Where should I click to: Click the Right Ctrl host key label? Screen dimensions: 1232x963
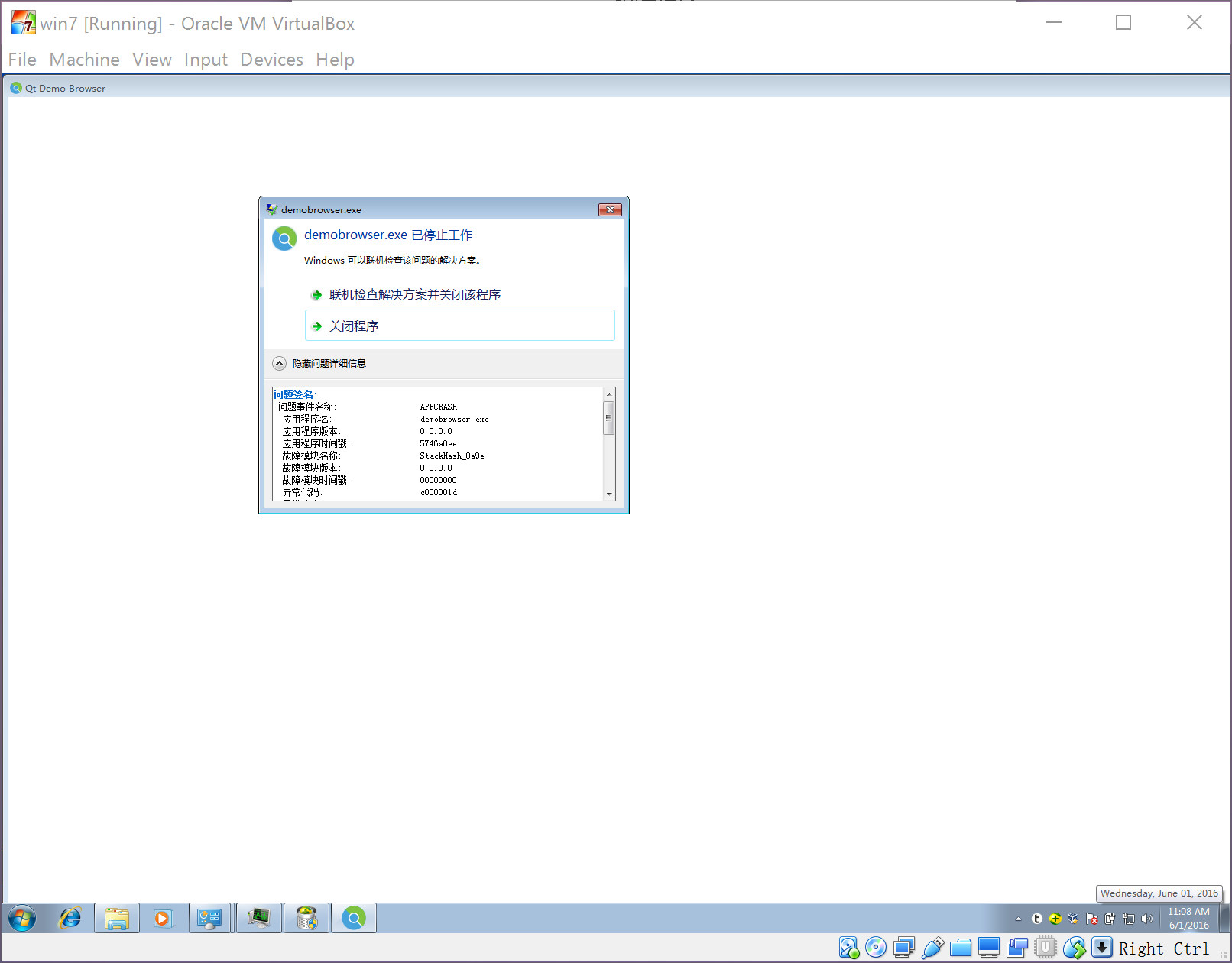1164,948
